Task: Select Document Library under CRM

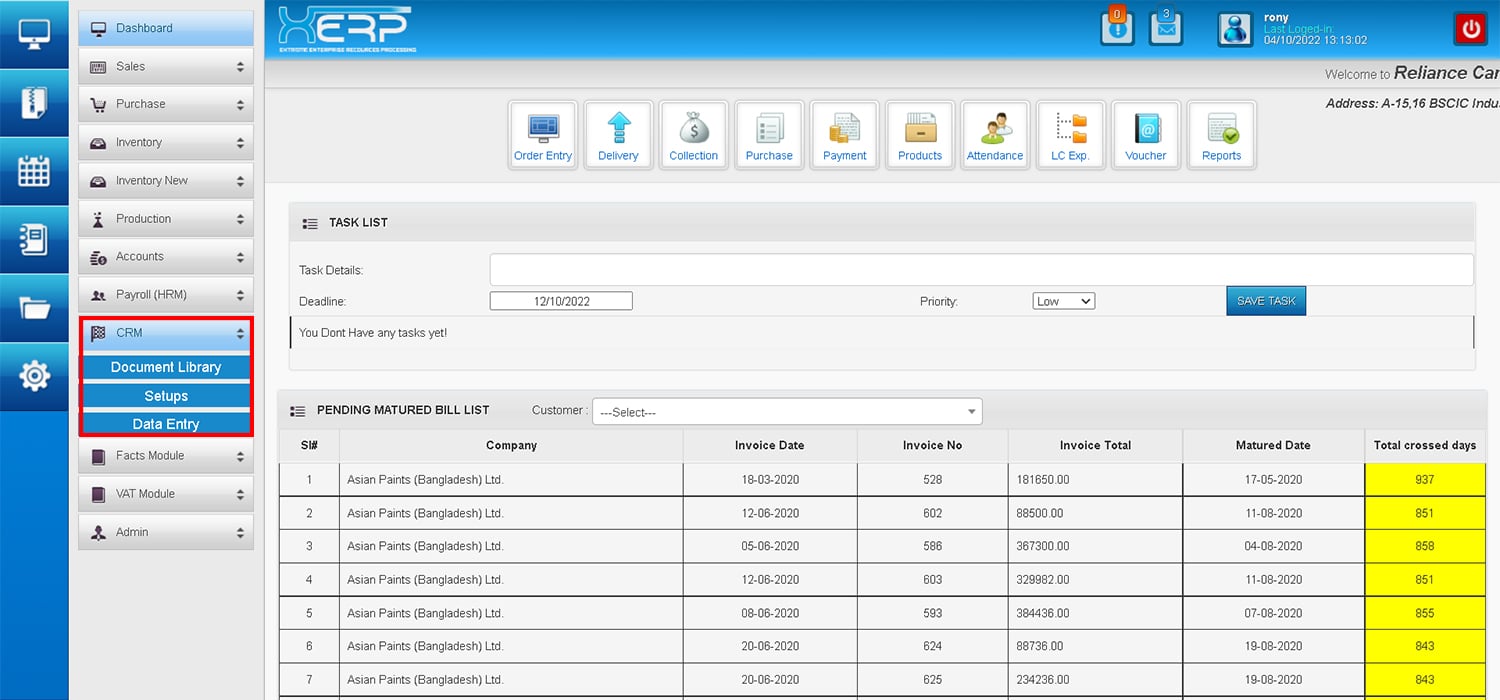Action: point(166,367)
